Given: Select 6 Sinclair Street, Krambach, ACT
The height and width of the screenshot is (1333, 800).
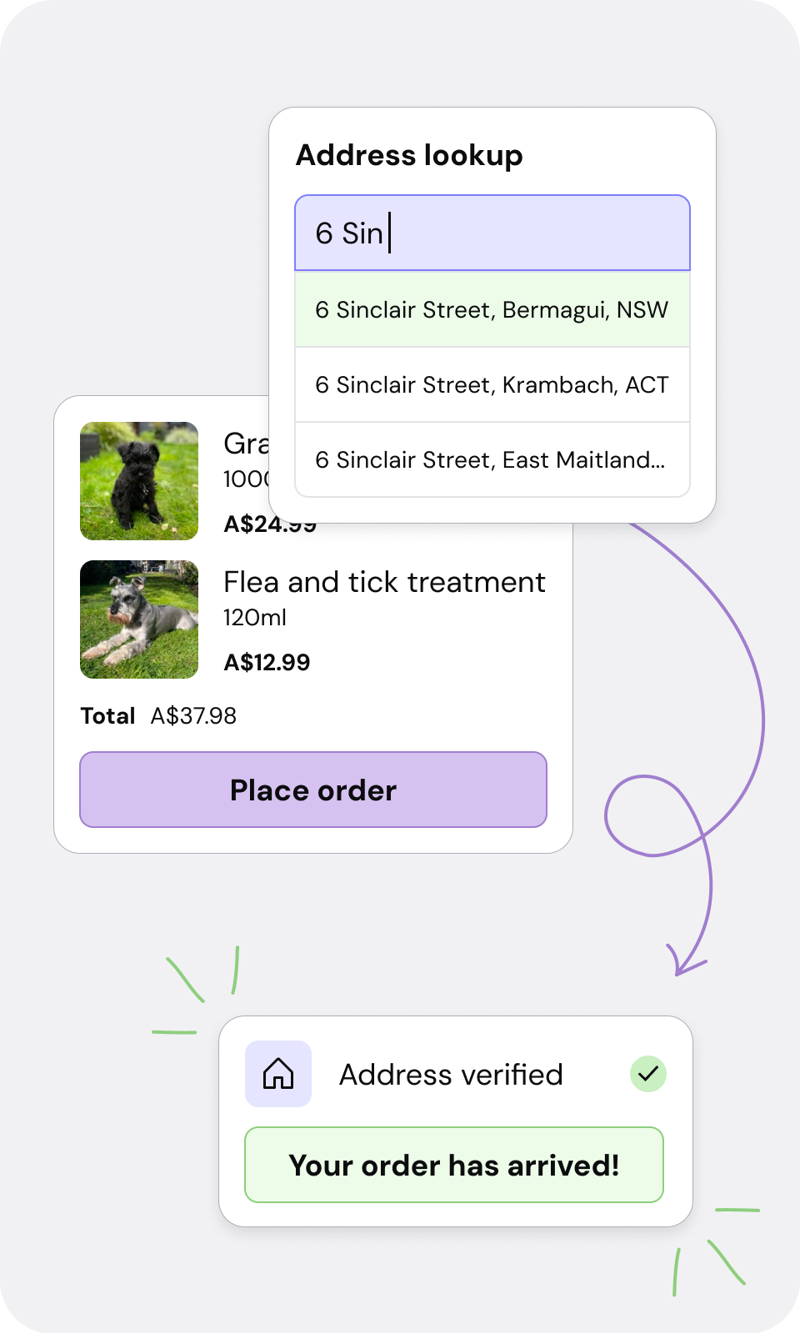Looking at the screenshot, I should [492, 385].
